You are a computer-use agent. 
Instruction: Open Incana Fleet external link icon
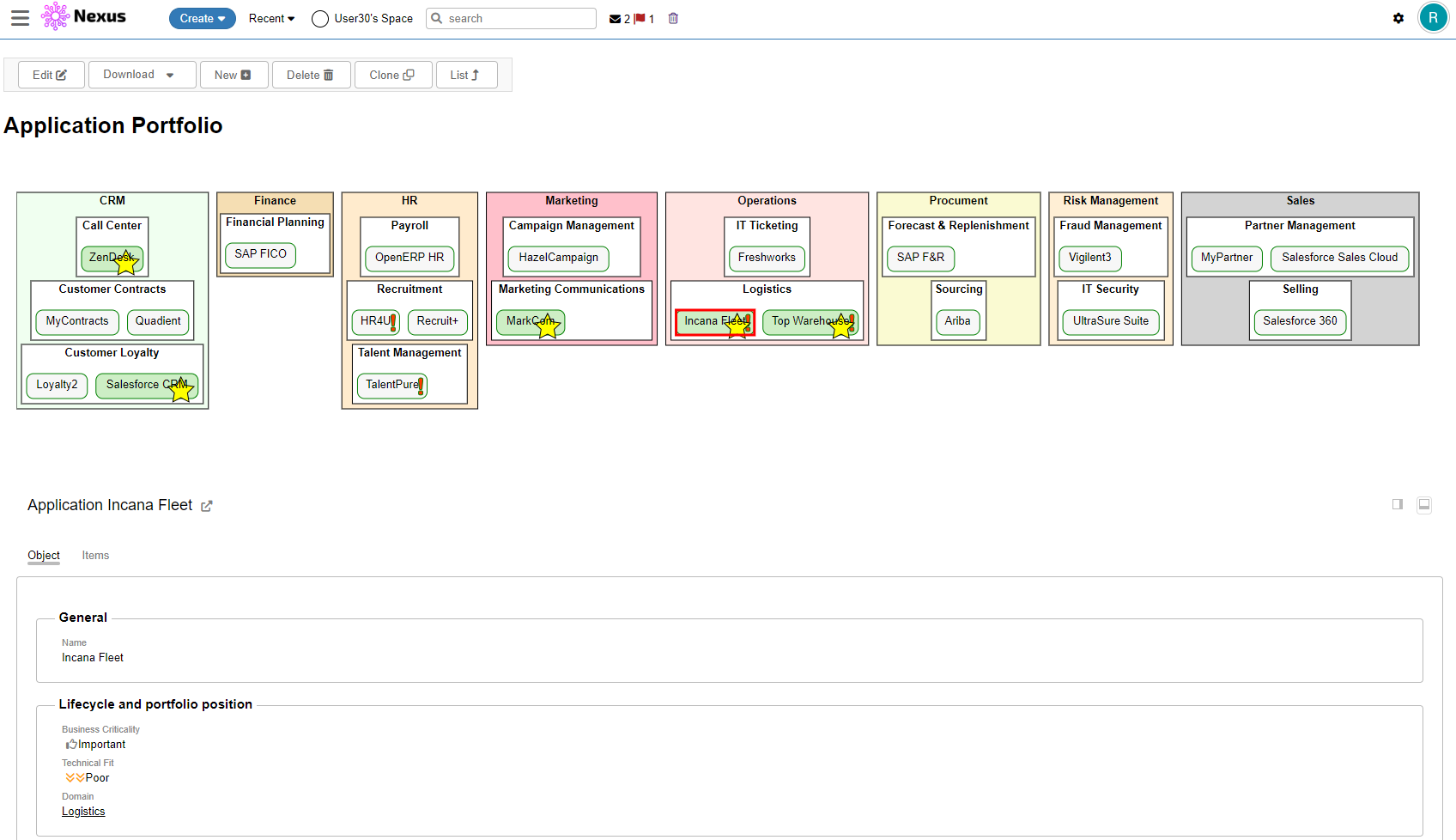[207, 506]
